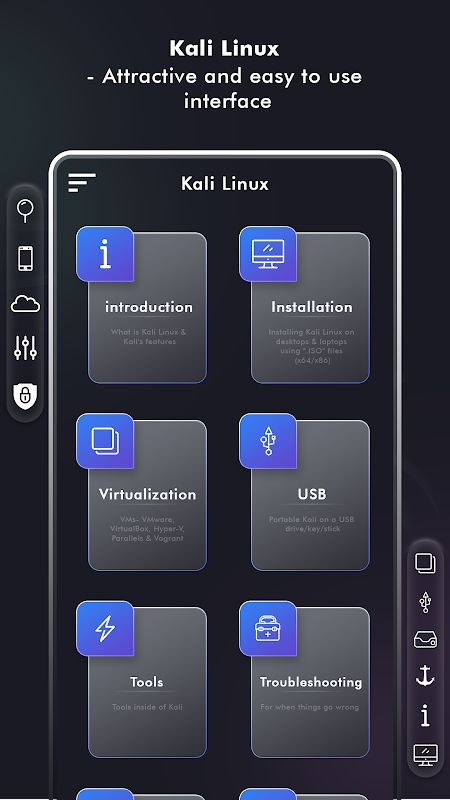Click the shield lock icon in left strip
Viewport: 450px width, 800px height.
[25, 396]
